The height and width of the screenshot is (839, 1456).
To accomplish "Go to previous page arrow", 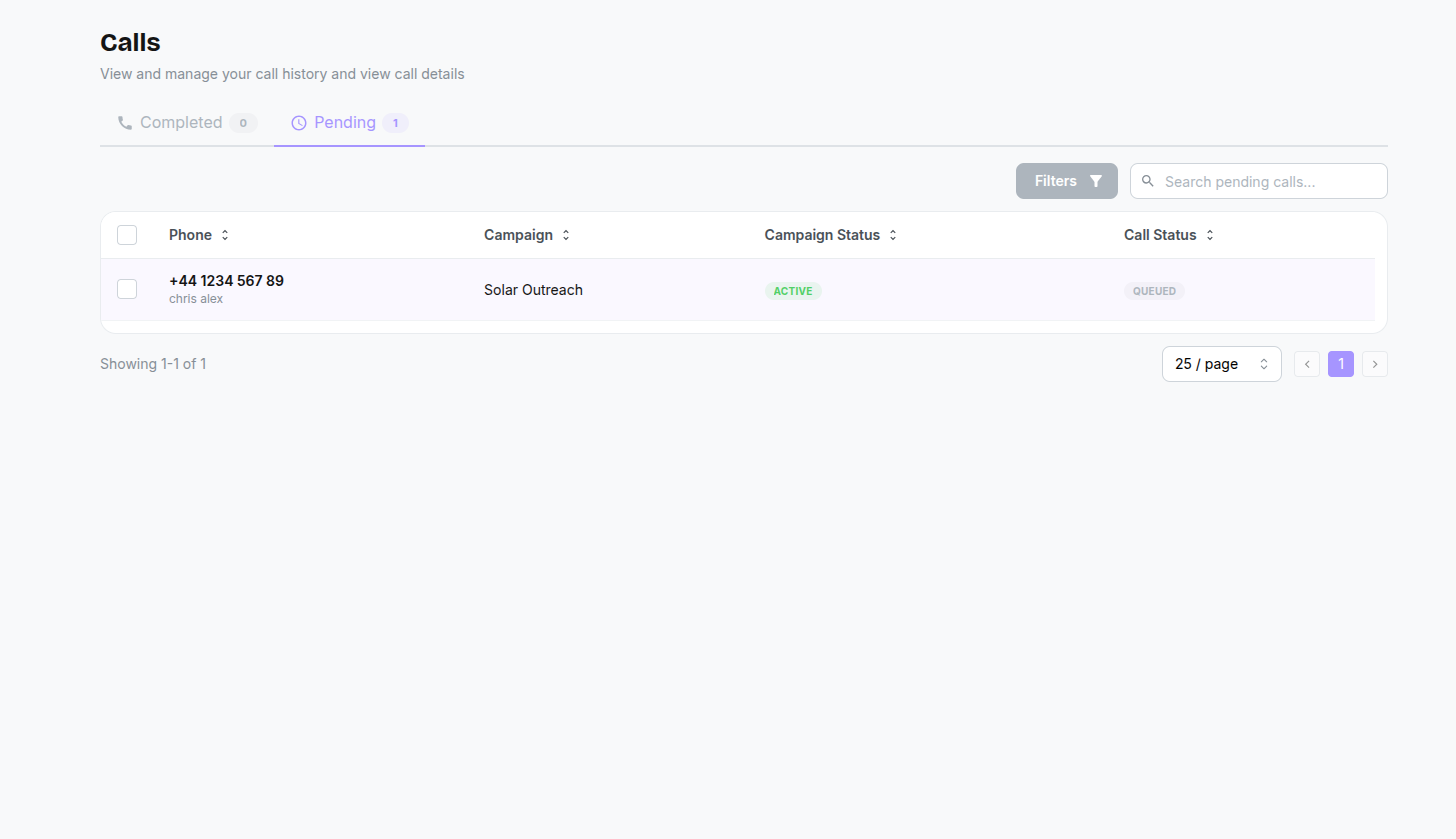I will (x=1307, y=364).
